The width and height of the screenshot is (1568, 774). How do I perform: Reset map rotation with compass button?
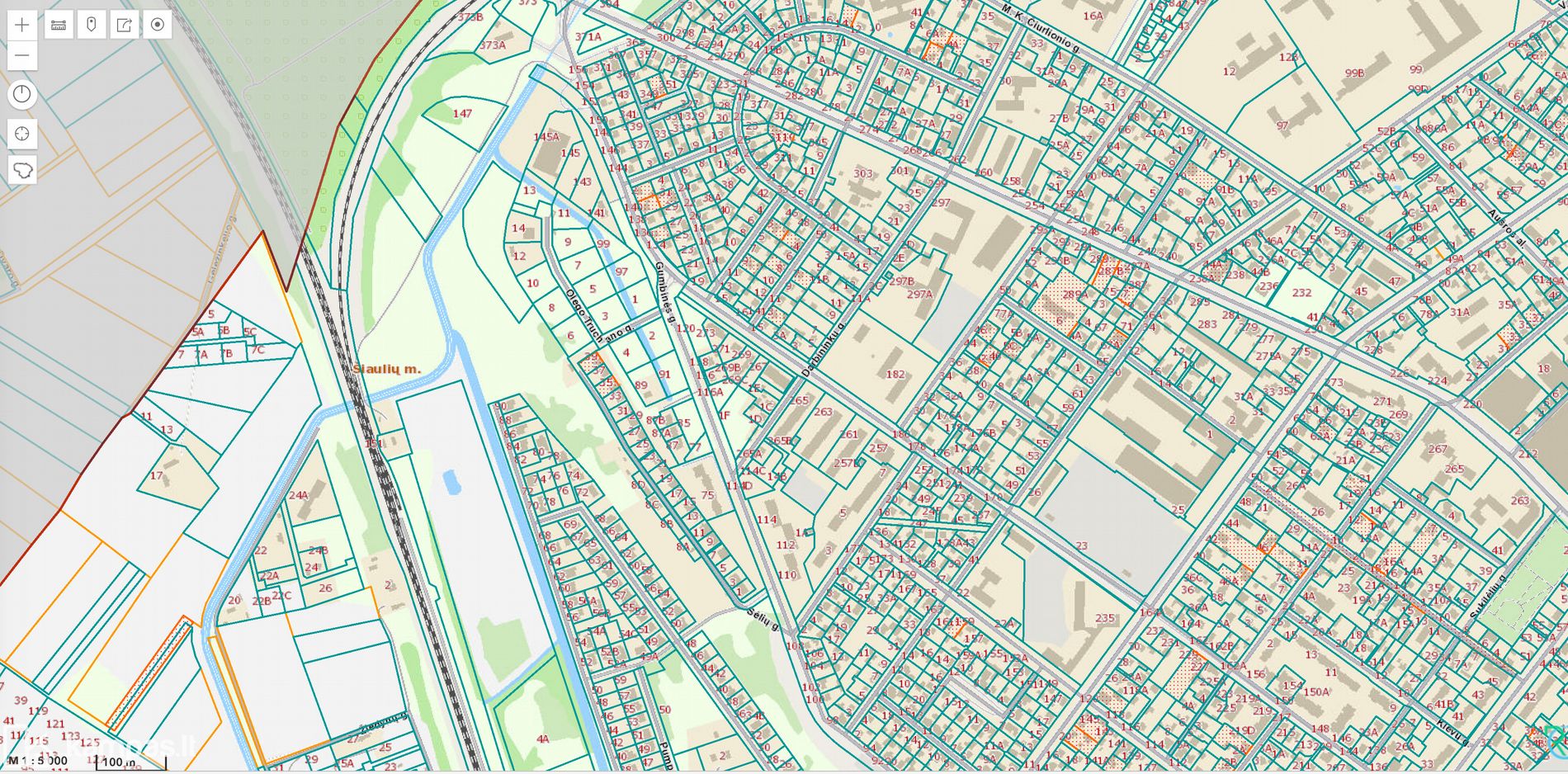pyautogui.click(x=22, y=95)
